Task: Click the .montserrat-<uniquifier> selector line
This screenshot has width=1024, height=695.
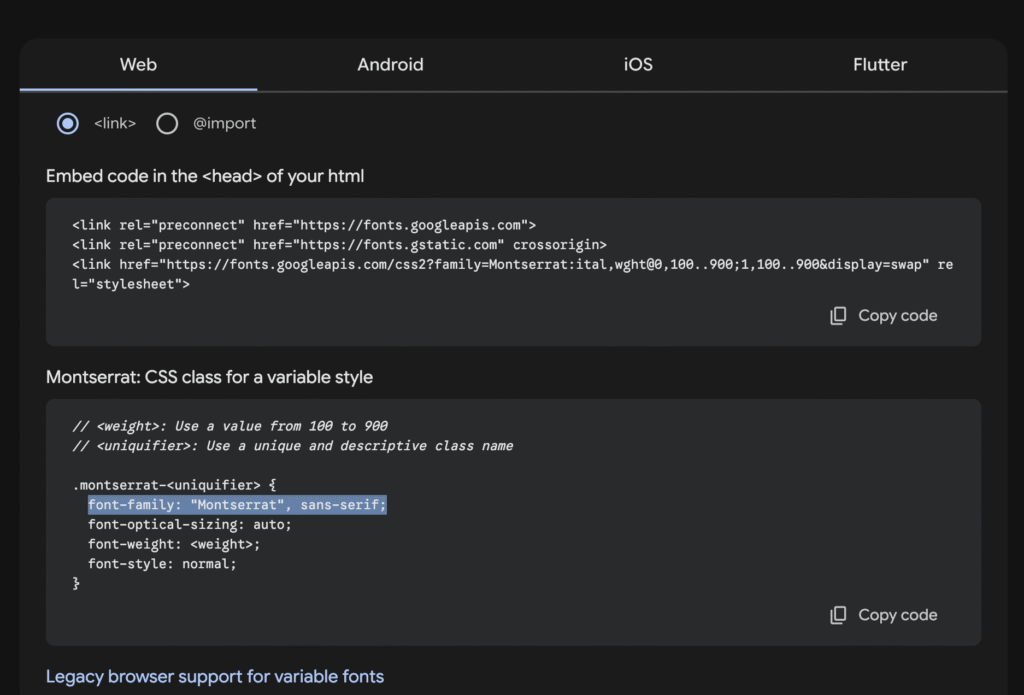Action: pyautogui.click(x=174, y=485)
